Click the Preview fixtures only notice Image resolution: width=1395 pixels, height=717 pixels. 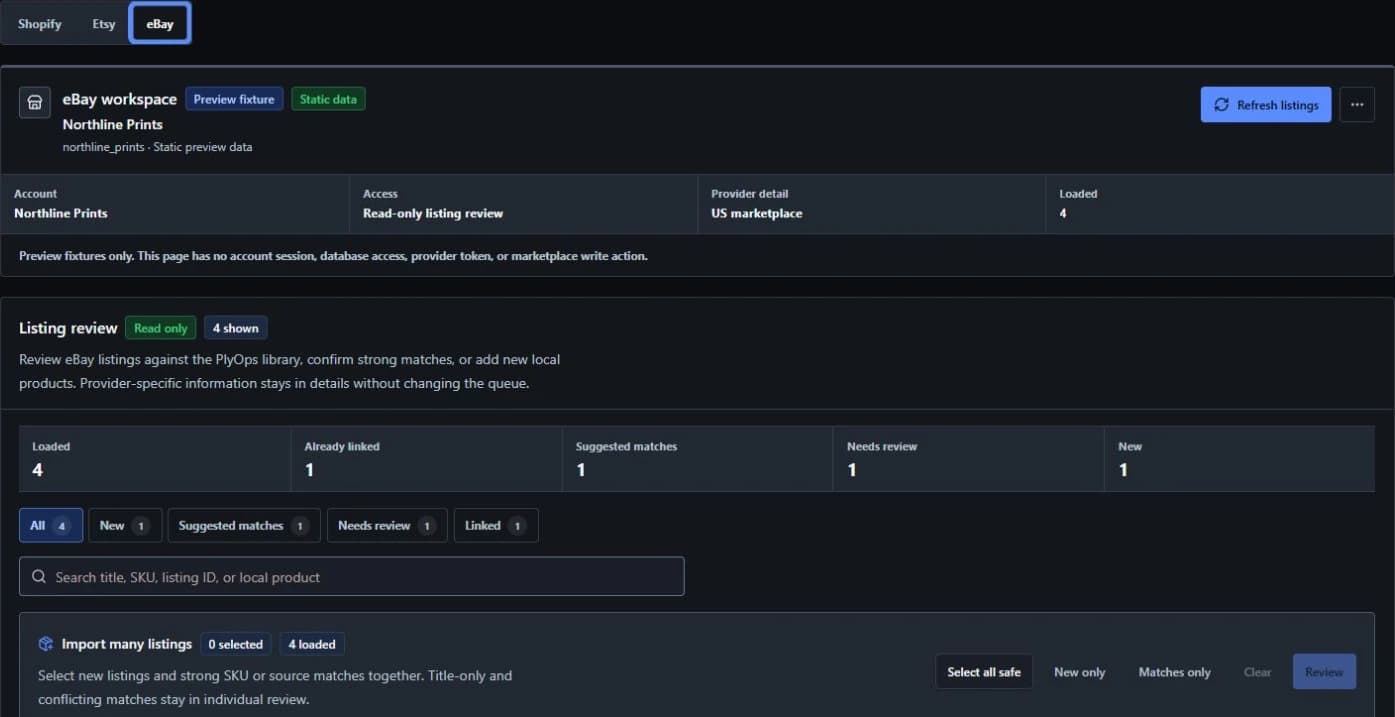coord(333,256)
